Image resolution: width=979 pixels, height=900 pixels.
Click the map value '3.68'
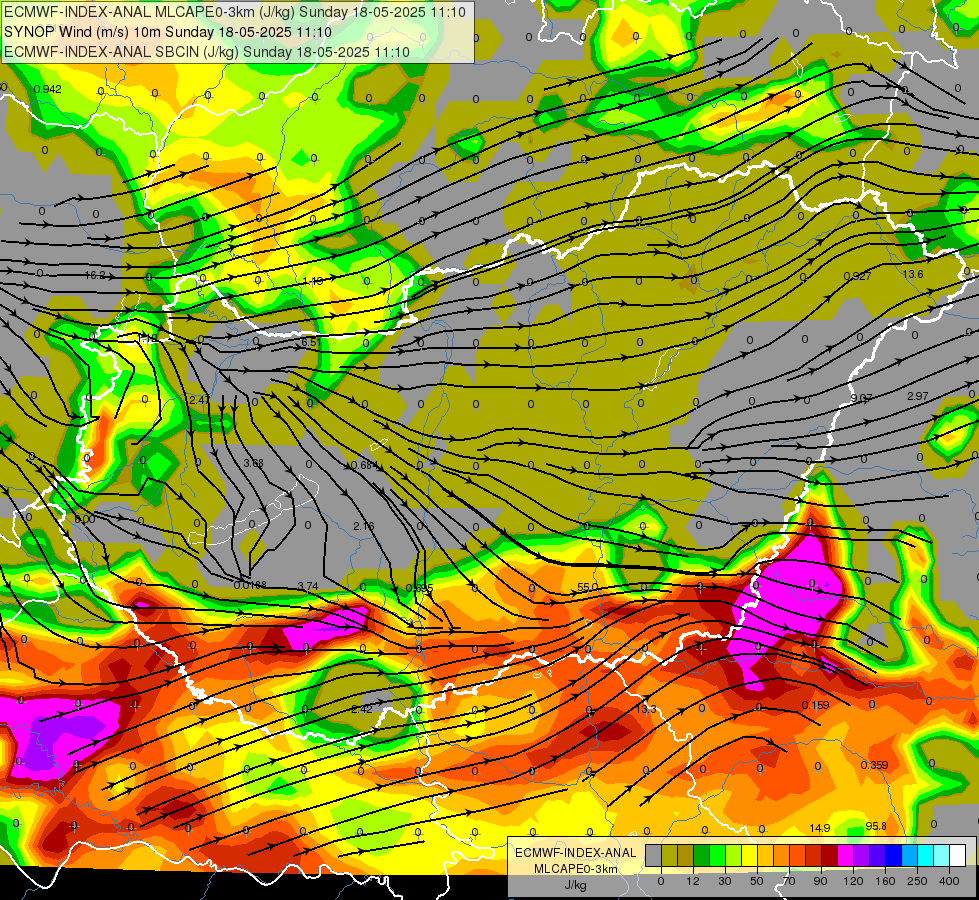point(253,463)
